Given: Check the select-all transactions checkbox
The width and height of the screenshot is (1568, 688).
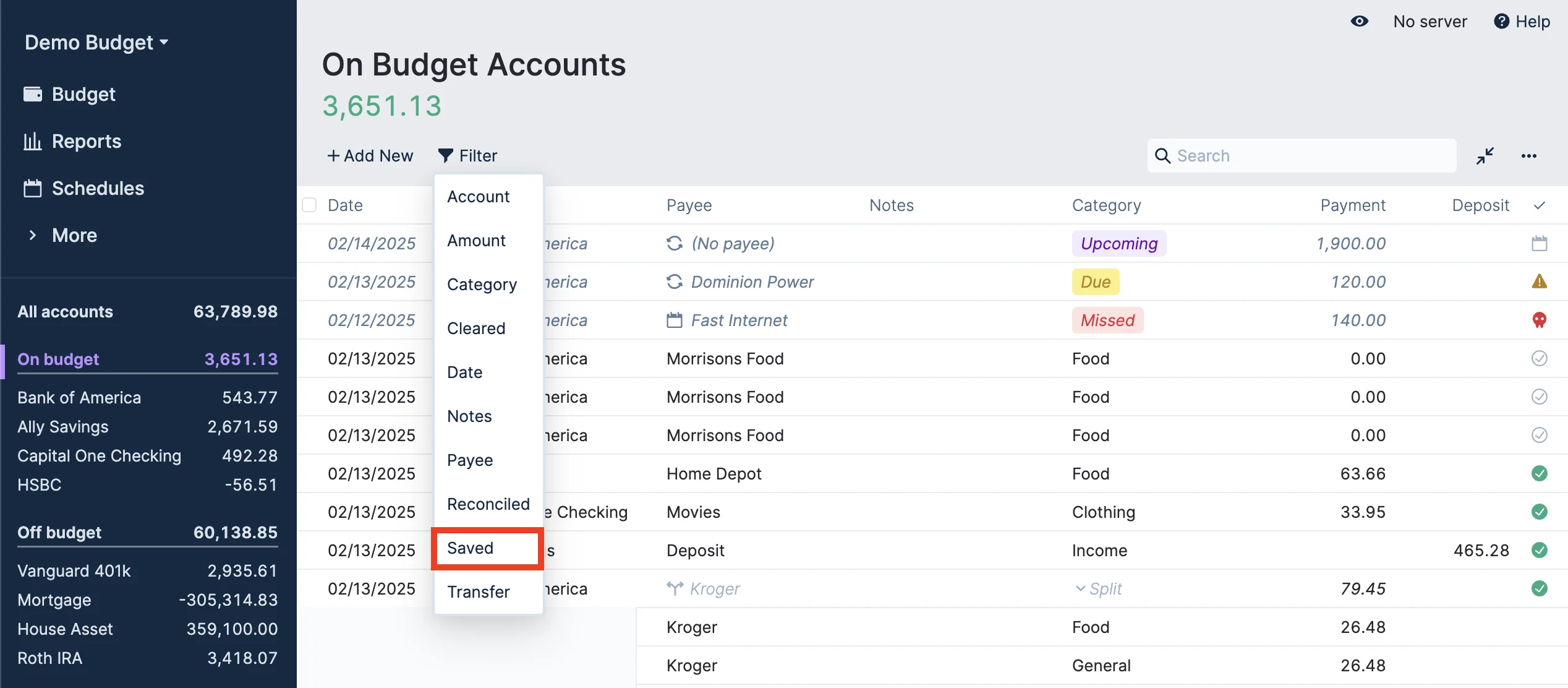Looking at the screenshot, I should click(309, 205).
